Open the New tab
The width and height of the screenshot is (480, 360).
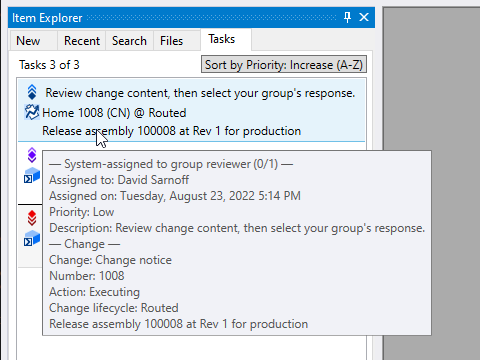click(33, 41)
